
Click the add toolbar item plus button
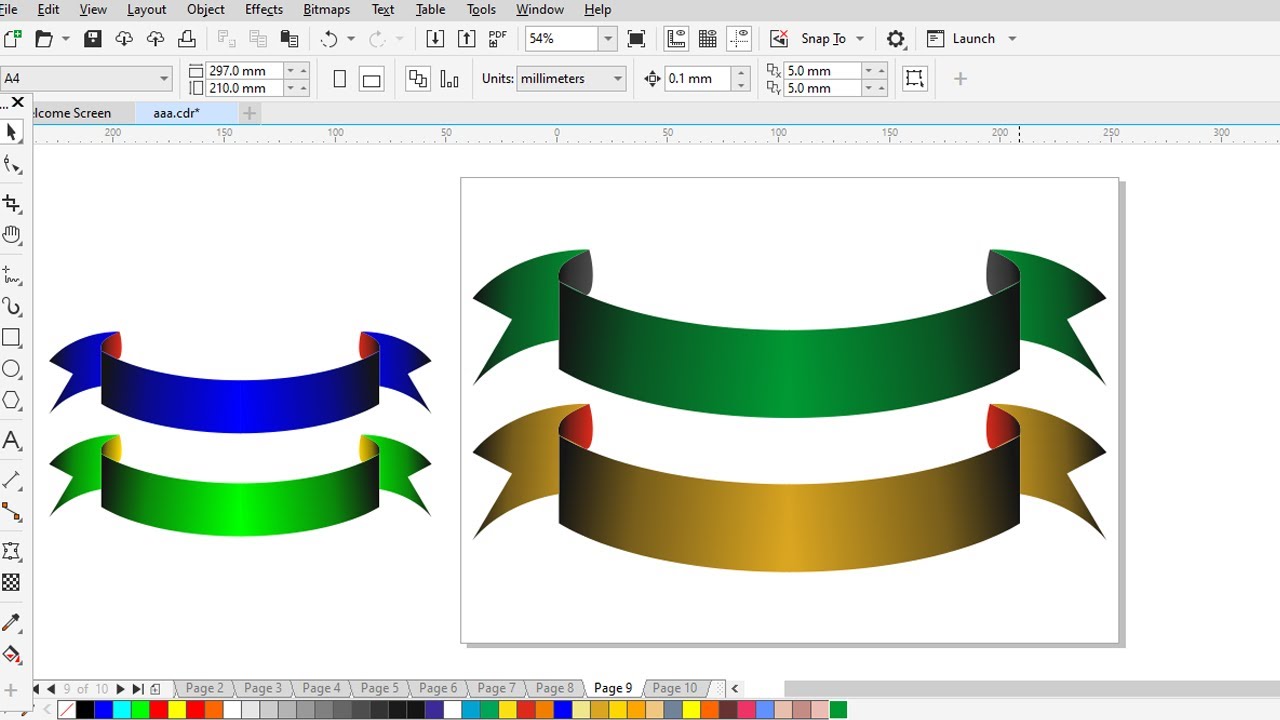pos(960,79)
